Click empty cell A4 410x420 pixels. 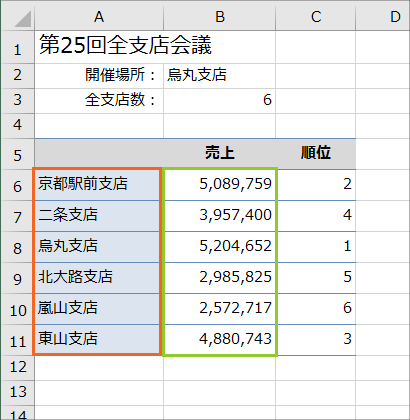[x=99, y=126]
